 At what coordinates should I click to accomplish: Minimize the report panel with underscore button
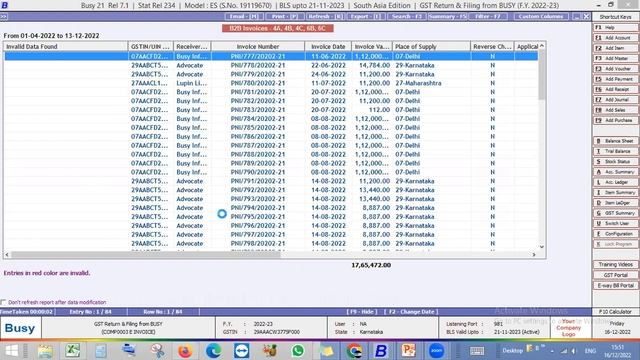click(576, 16)
